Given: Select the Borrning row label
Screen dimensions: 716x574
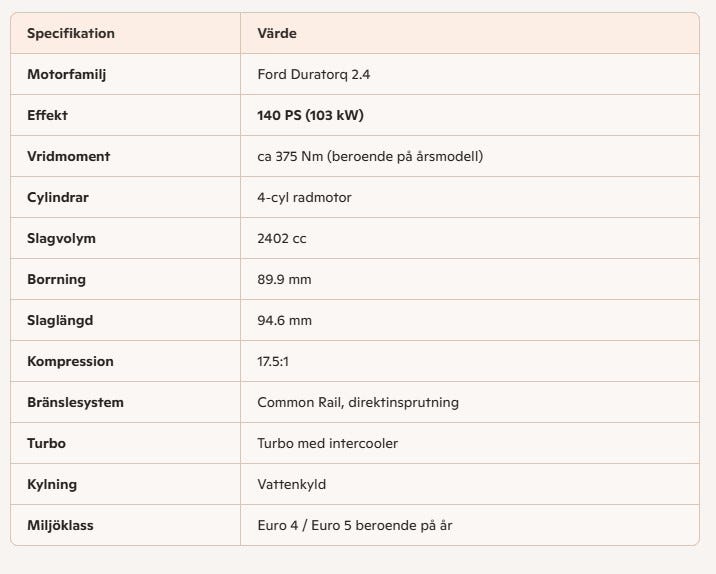Looking at the screenshot, I should pos(56,279).
